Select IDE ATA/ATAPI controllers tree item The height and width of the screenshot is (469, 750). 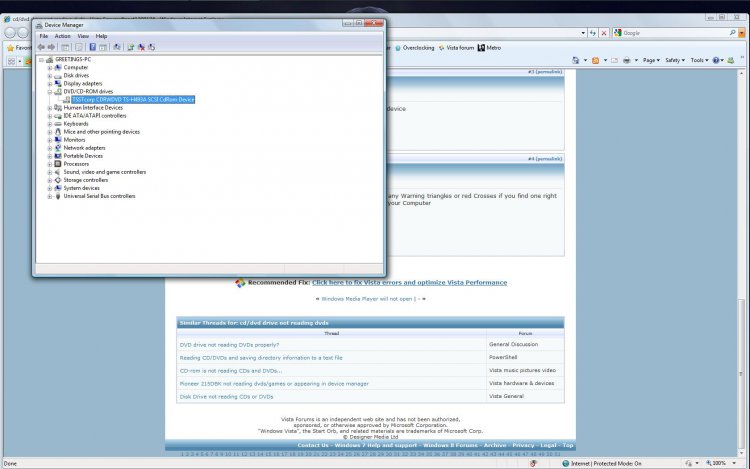point(95,116)
